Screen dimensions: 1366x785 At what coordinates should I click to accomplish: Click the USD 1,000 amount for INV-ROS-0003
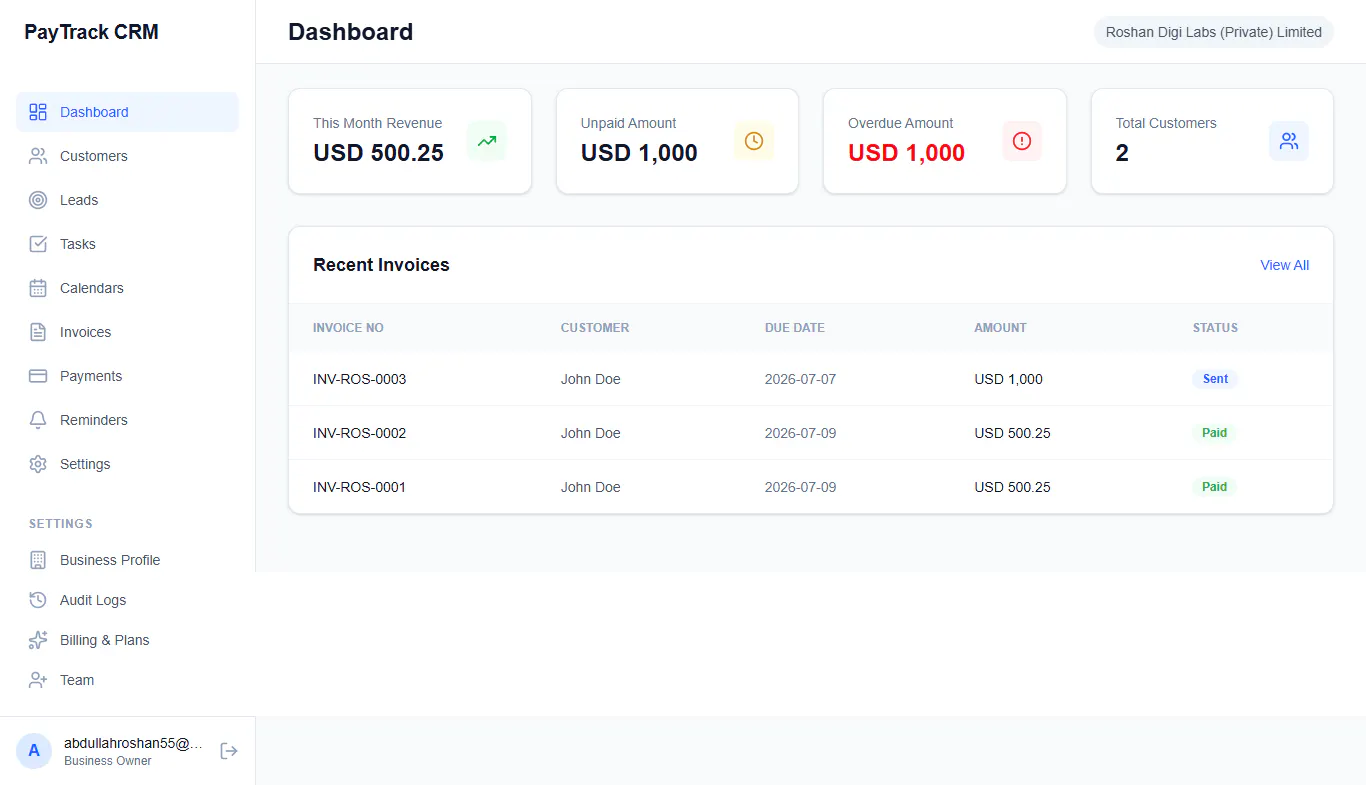[x=1008, y=379]
